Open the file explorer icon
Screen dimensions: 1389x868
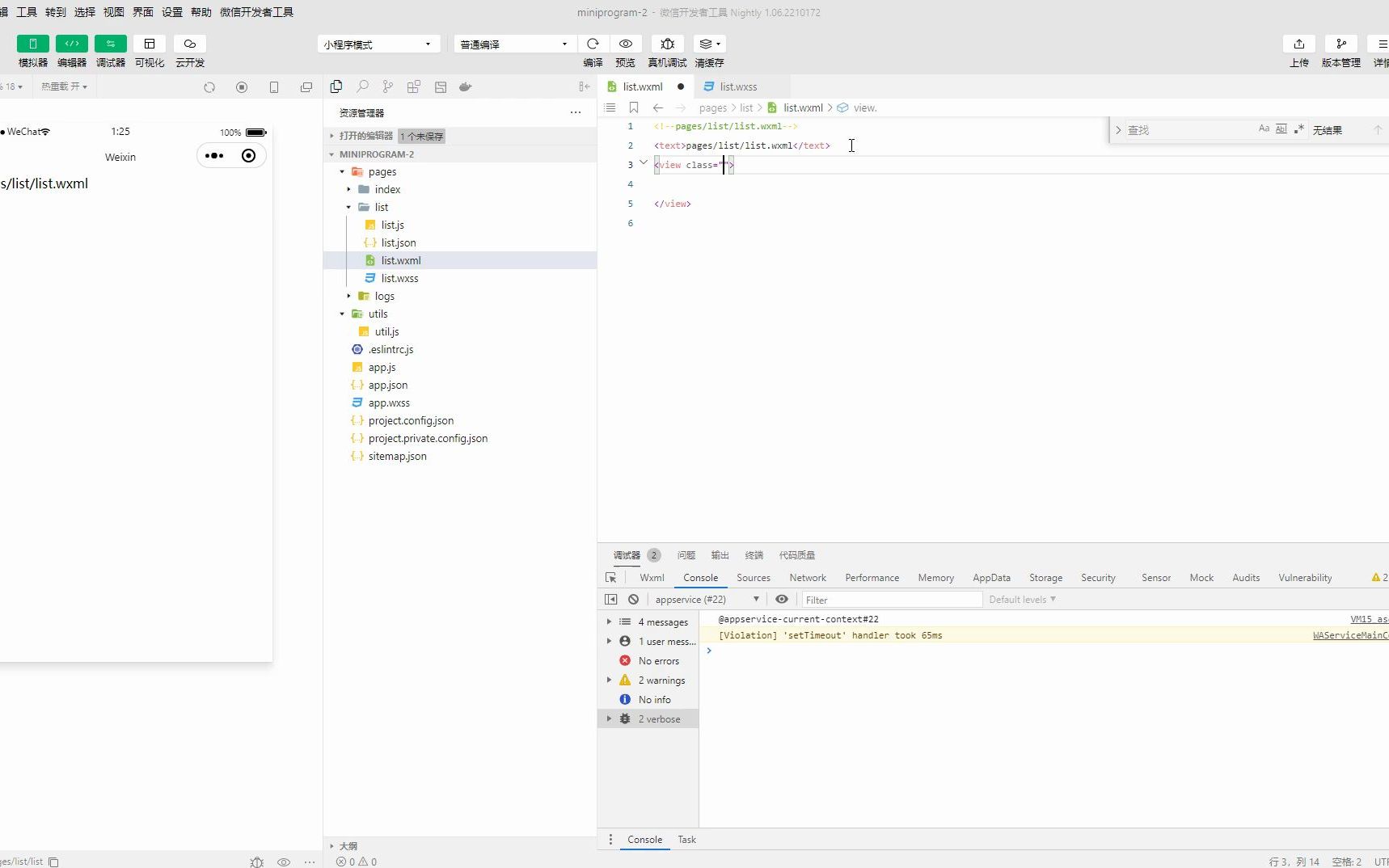coord(336,86)
